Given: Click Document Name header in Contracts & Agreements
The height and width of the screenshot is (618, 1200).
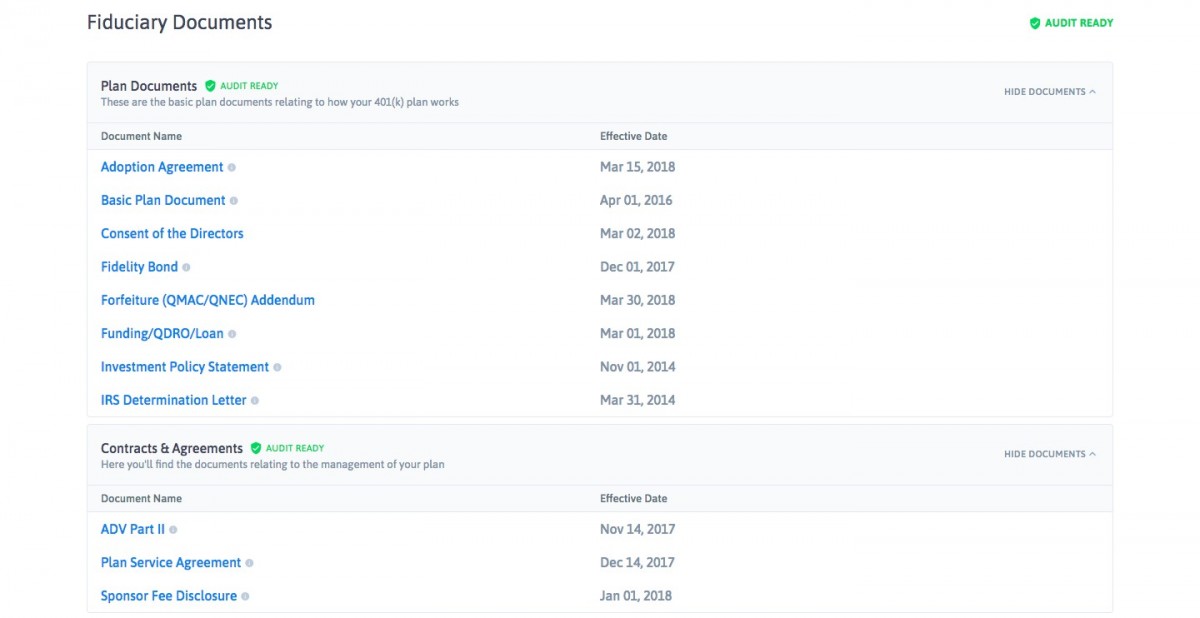Looking at the screenshot, I should pyautogui.click(x=141, y=498).
